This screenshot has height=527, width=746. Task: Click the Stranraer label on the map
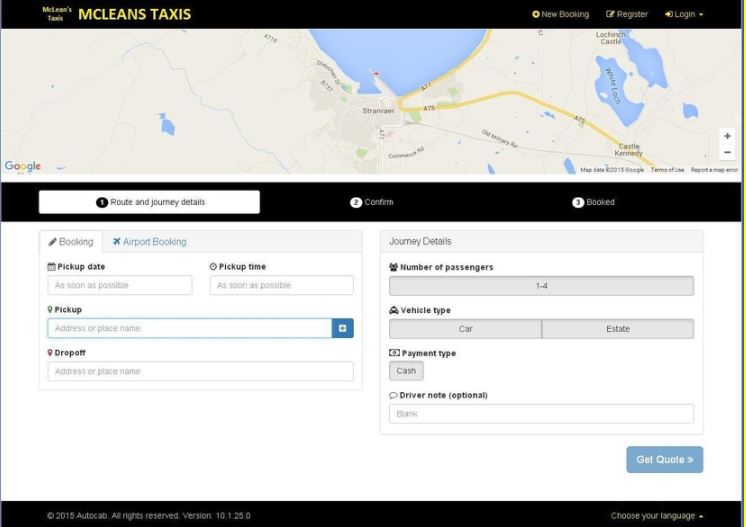378,110
